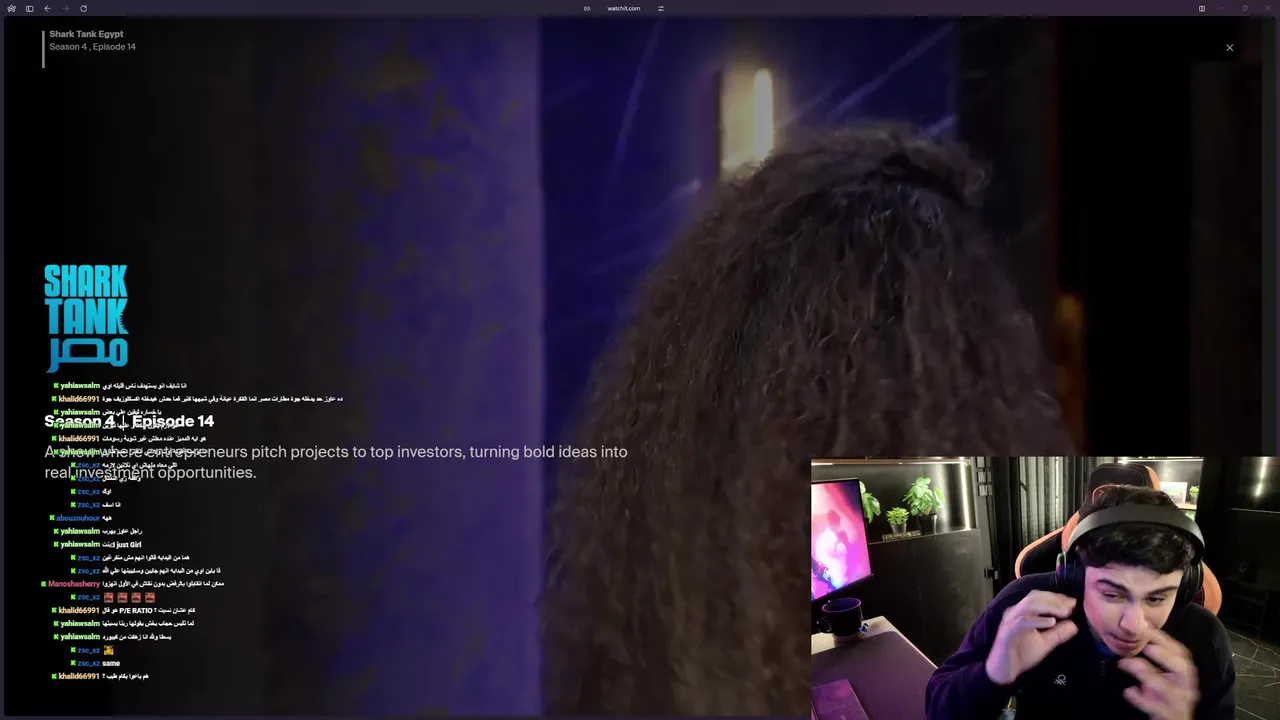Viewport: 1280px width, 720px height.
Task: Click the Manoshasherry chat username
Action: pos(74,584)
